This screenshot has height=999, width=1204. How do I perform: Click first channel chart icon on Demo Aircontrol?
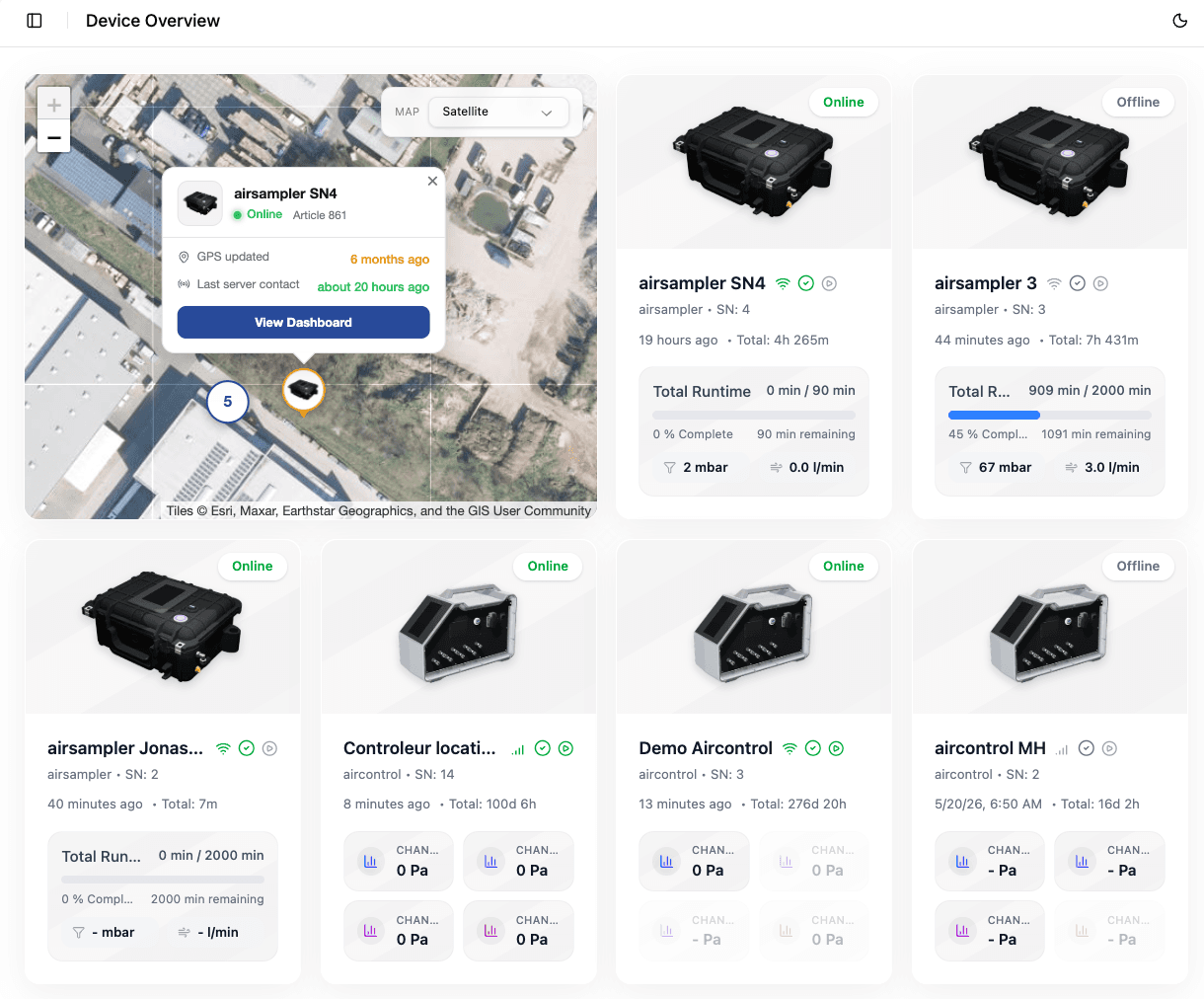tap(666, 861)
